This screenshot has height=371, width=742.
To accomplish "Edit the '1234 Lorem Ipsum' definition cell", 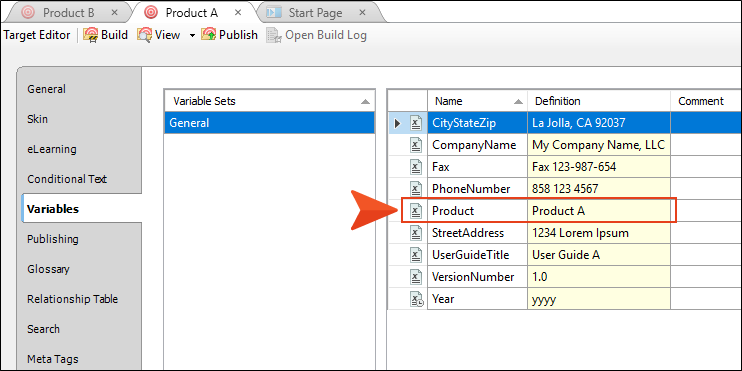I will coord(599,233).
